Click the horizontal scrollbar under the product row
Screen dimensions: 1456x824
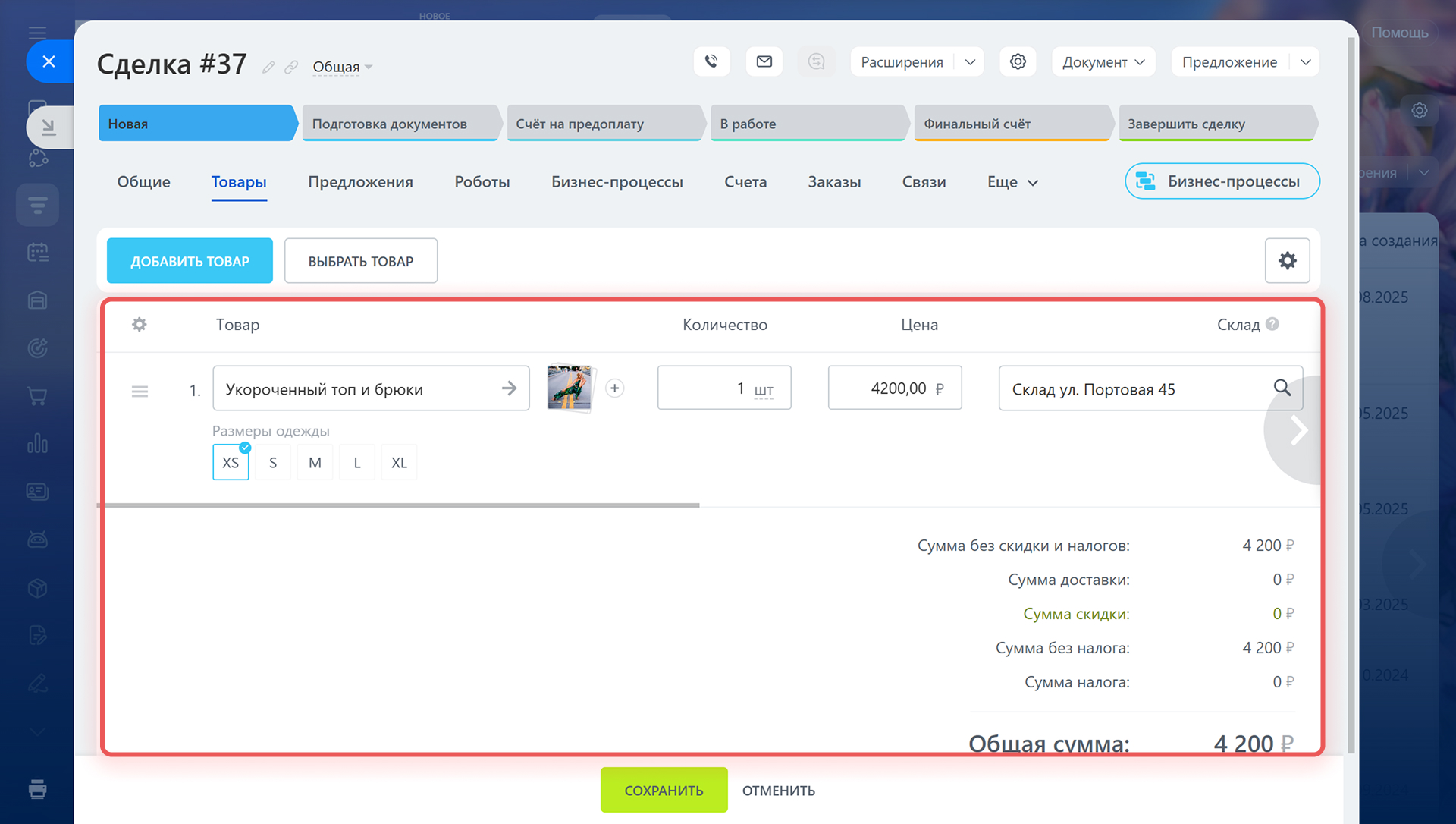coord(398,505)
